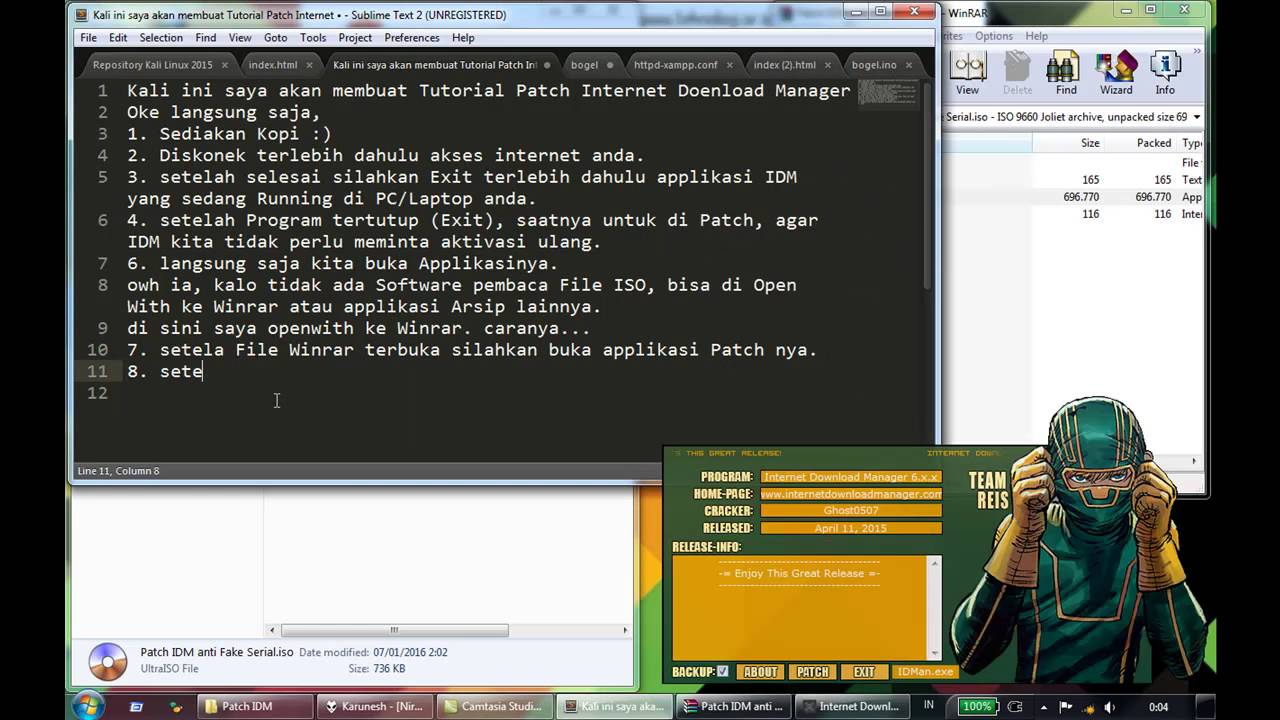This screenshot has width=1280, height=720.
Task: Click the battery 100% indicator
Action: click(977, 707)
